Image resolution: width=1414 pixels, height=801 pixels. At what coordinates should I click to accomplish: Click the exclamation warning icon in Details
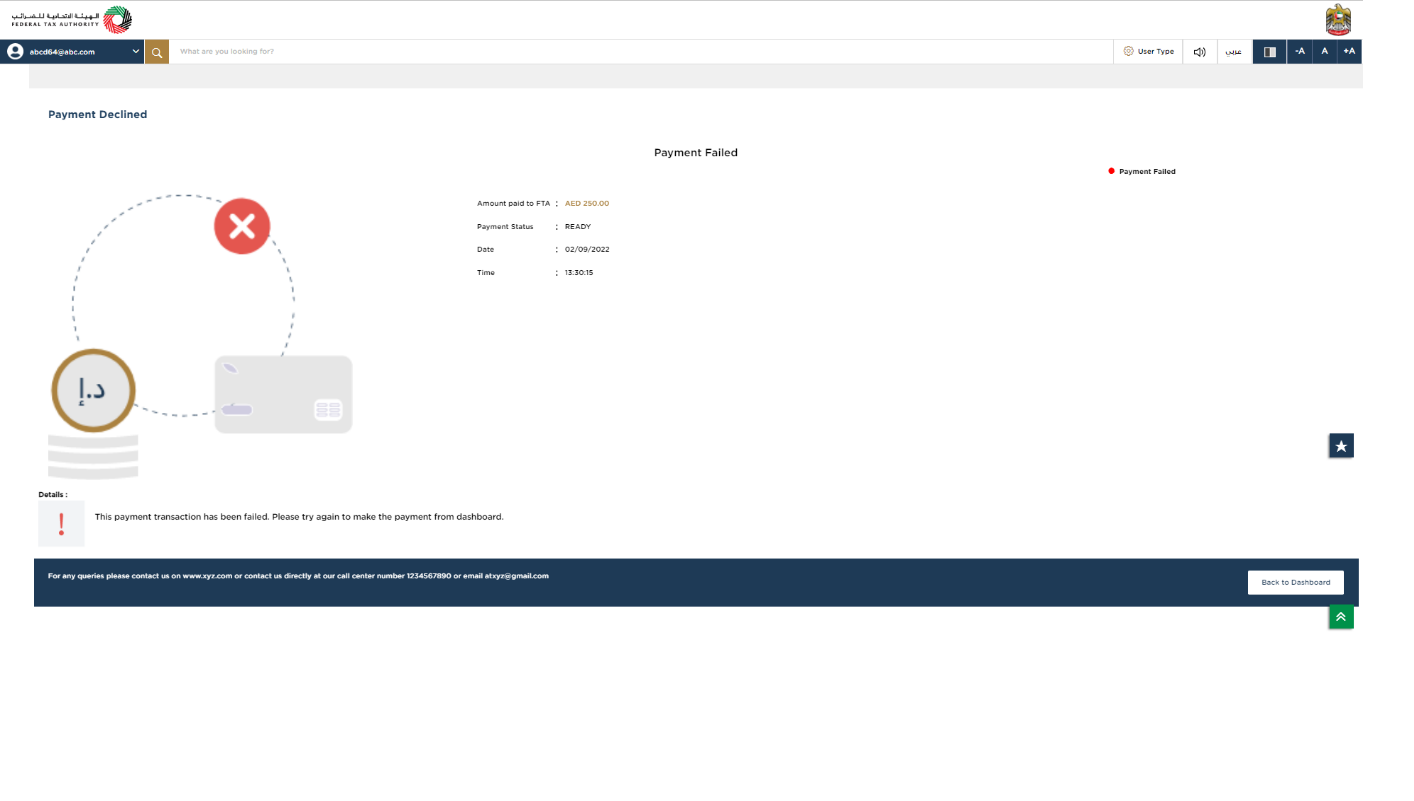coord(61,523)
